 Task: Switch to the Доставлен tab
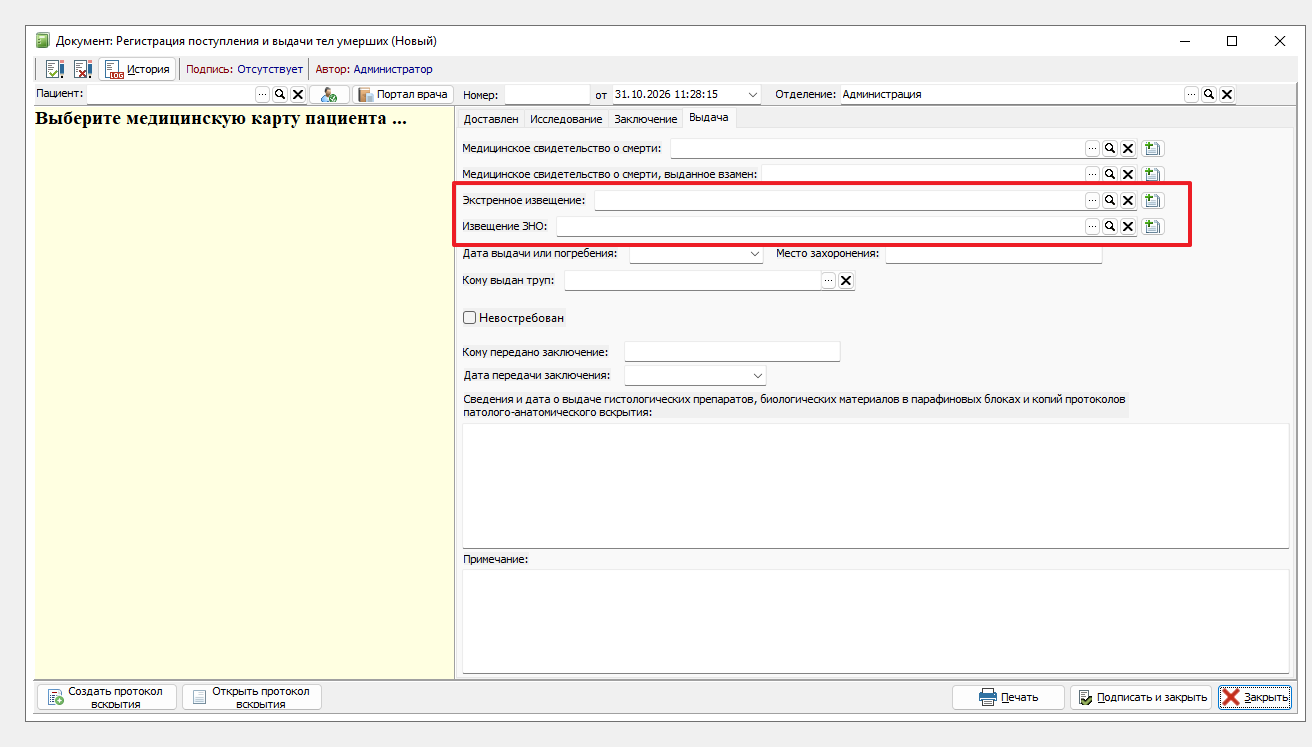pos(491,119)
